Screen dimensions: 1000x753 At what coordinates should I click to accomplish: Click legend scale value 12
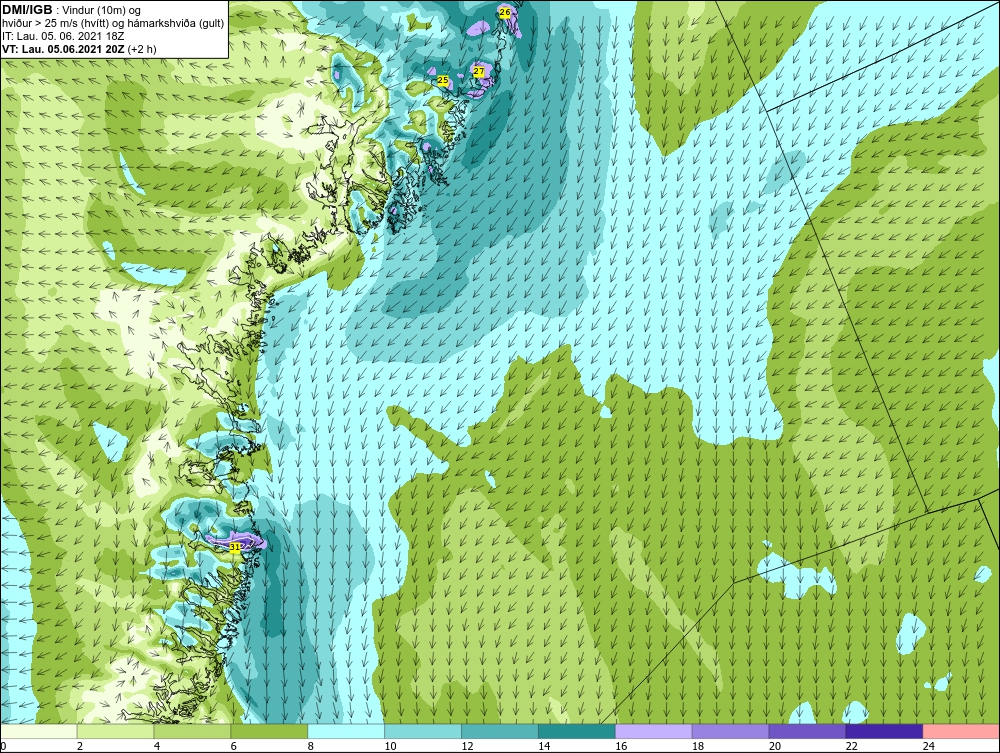pyautogui.click(x=467, y=746)
